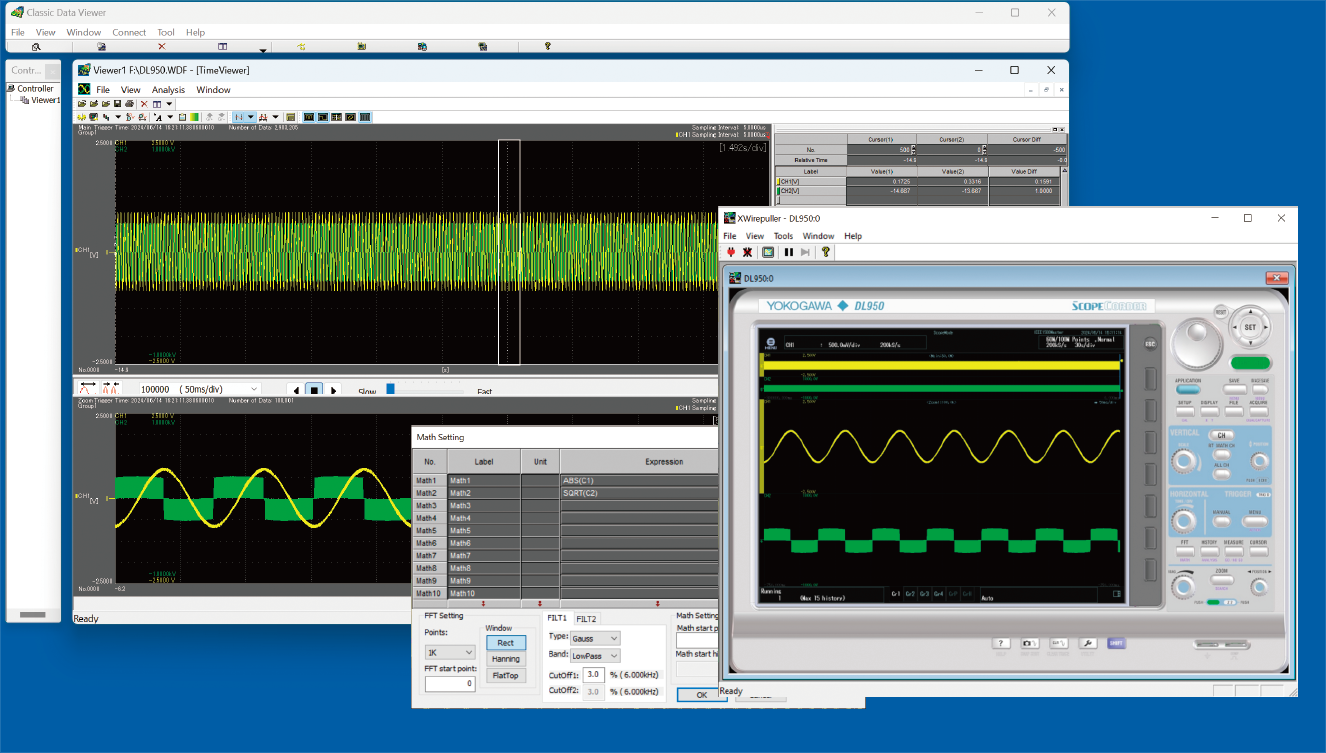This screenshot has height=753, width=1326.
Task: Click the disconnect plug icon in XWirepuller
Action: (x=747, y=252)
